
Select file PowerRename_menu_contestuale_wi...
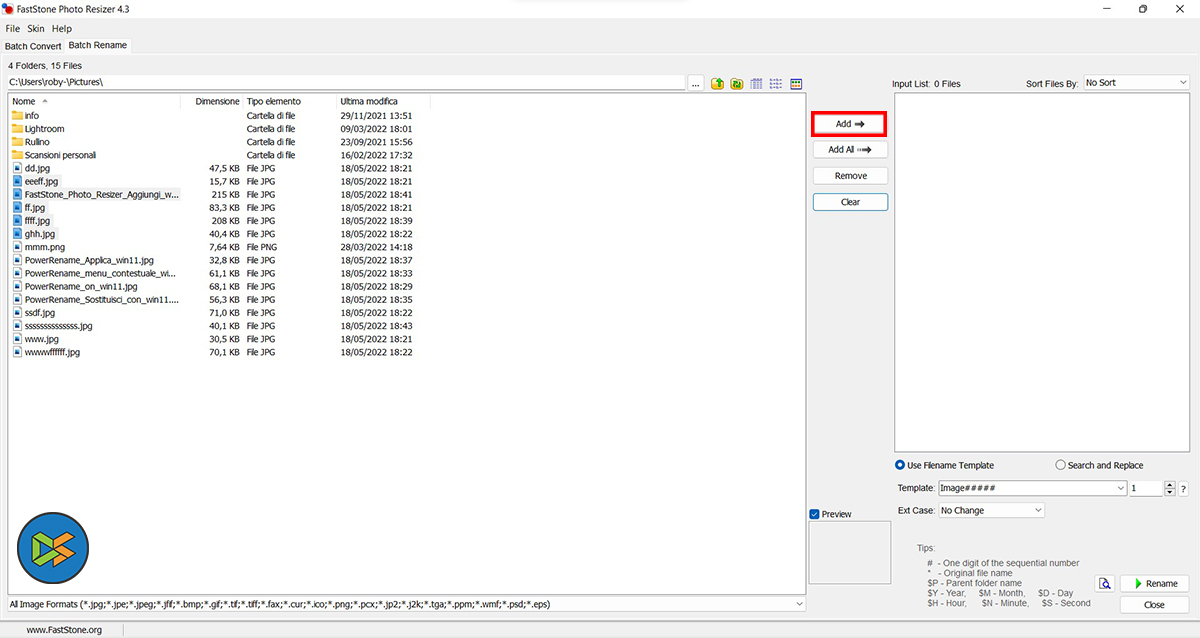click(100, 273)
